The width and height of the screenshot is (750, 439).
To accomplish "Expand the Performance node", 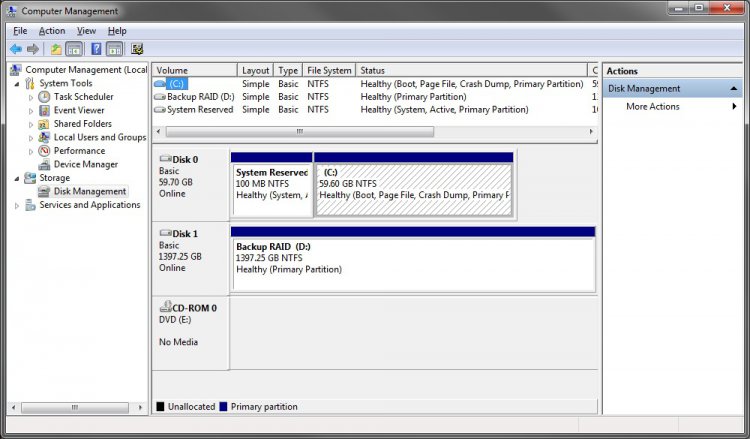I will pos(31,151).
